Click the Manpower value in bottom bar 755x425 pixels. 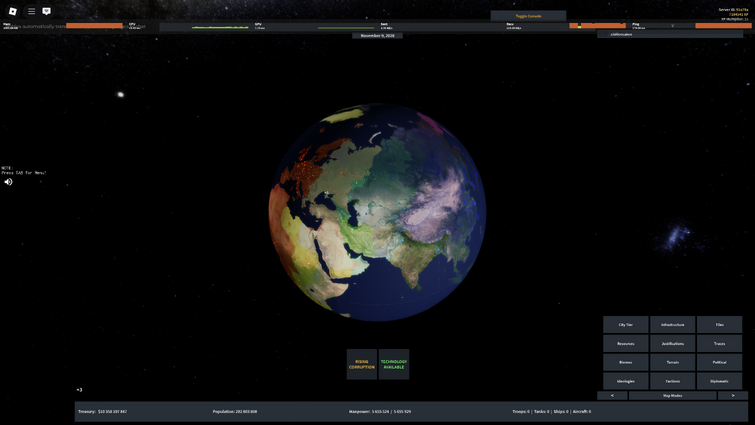380,412
